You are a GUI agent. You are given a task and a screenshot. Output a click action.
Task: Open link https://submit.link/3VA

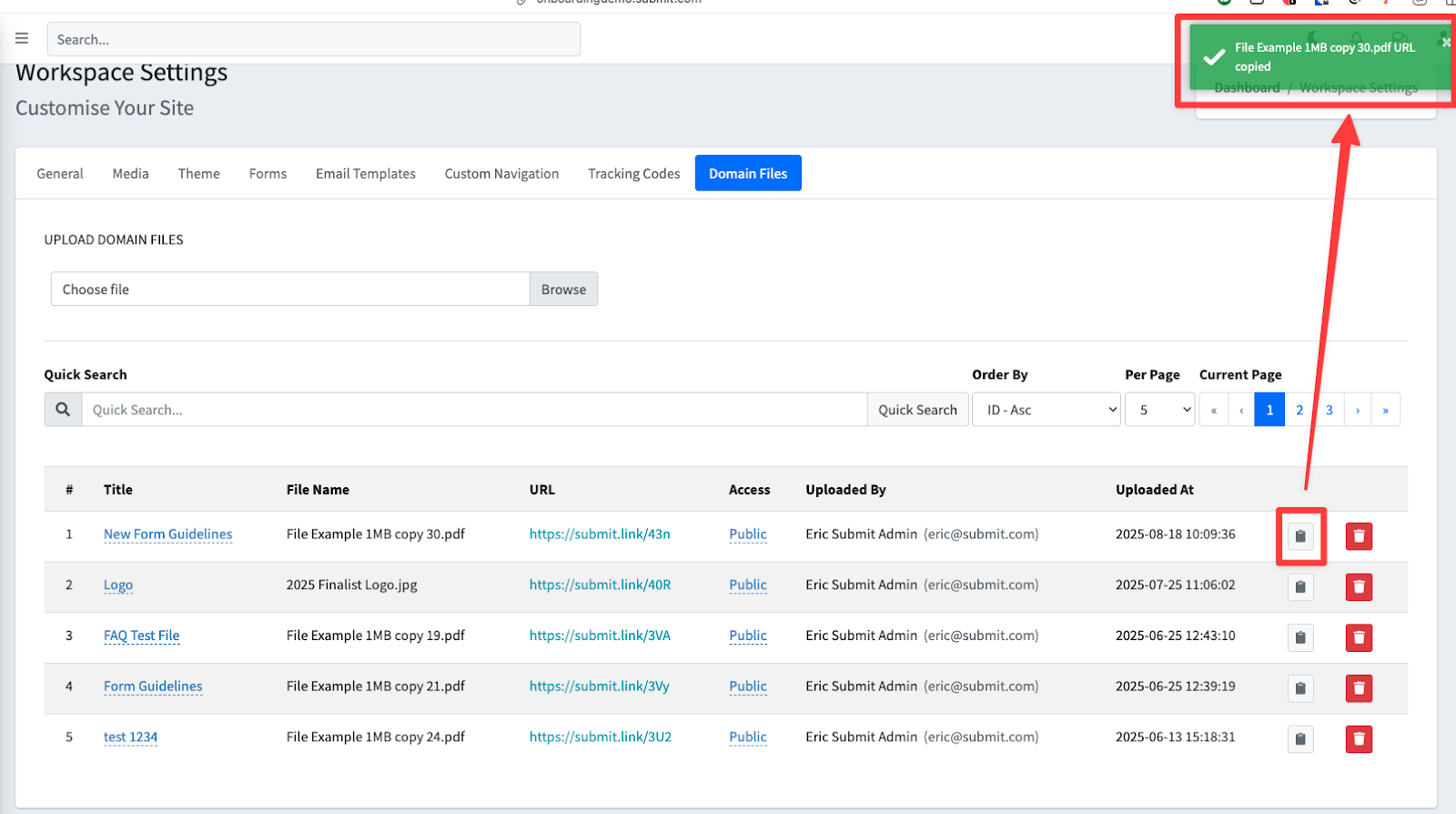click(x=600, y=636)
